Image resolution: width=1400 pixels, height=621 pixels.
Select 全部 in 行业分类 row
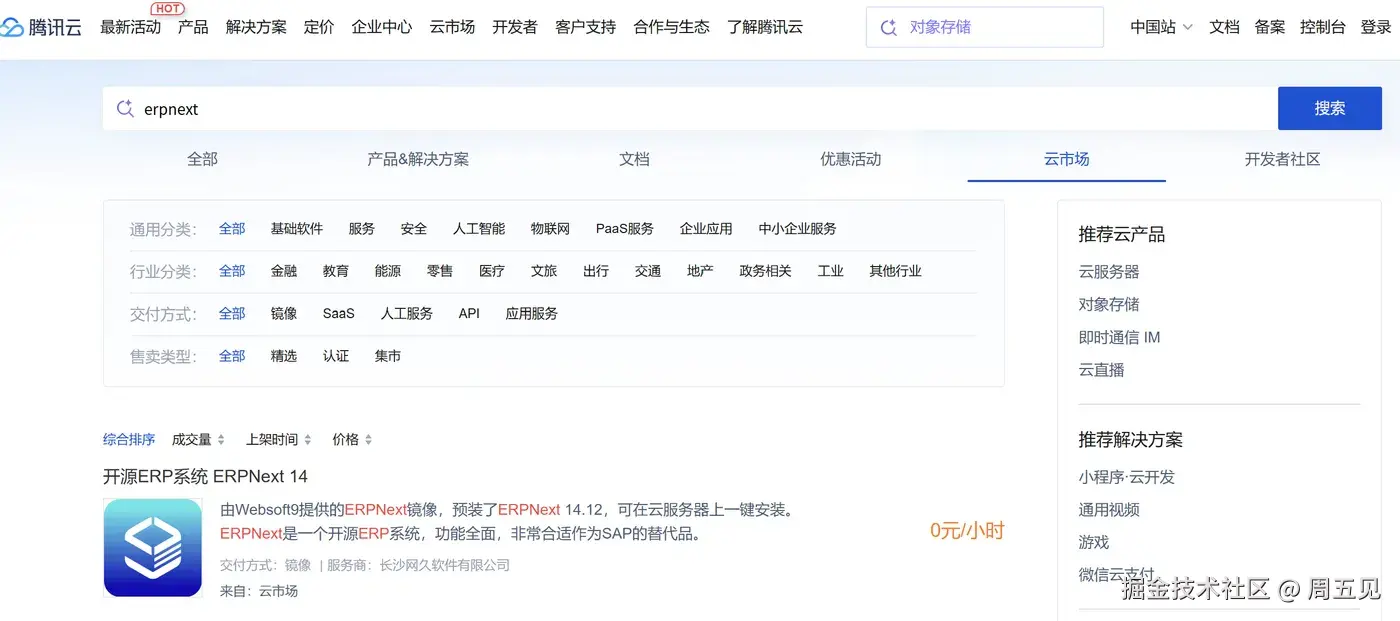[232, 271]
